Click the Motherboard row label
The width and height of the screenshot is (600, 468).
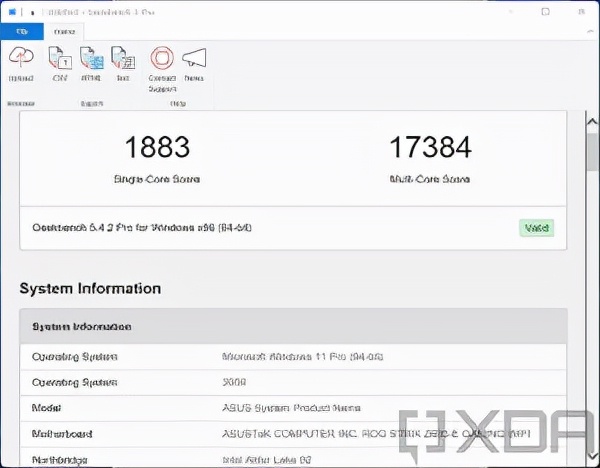62,434
